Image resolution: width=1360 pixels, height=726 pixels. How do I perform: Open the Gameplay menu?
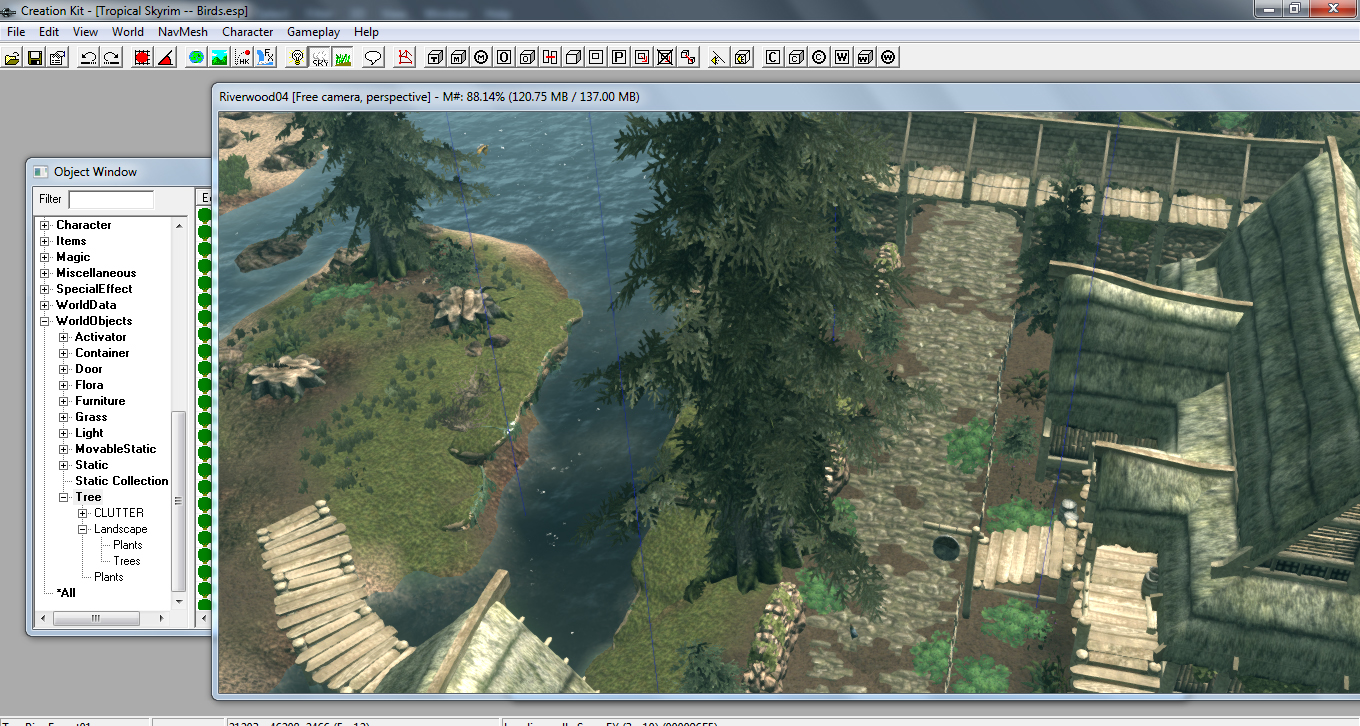[314, 32]
